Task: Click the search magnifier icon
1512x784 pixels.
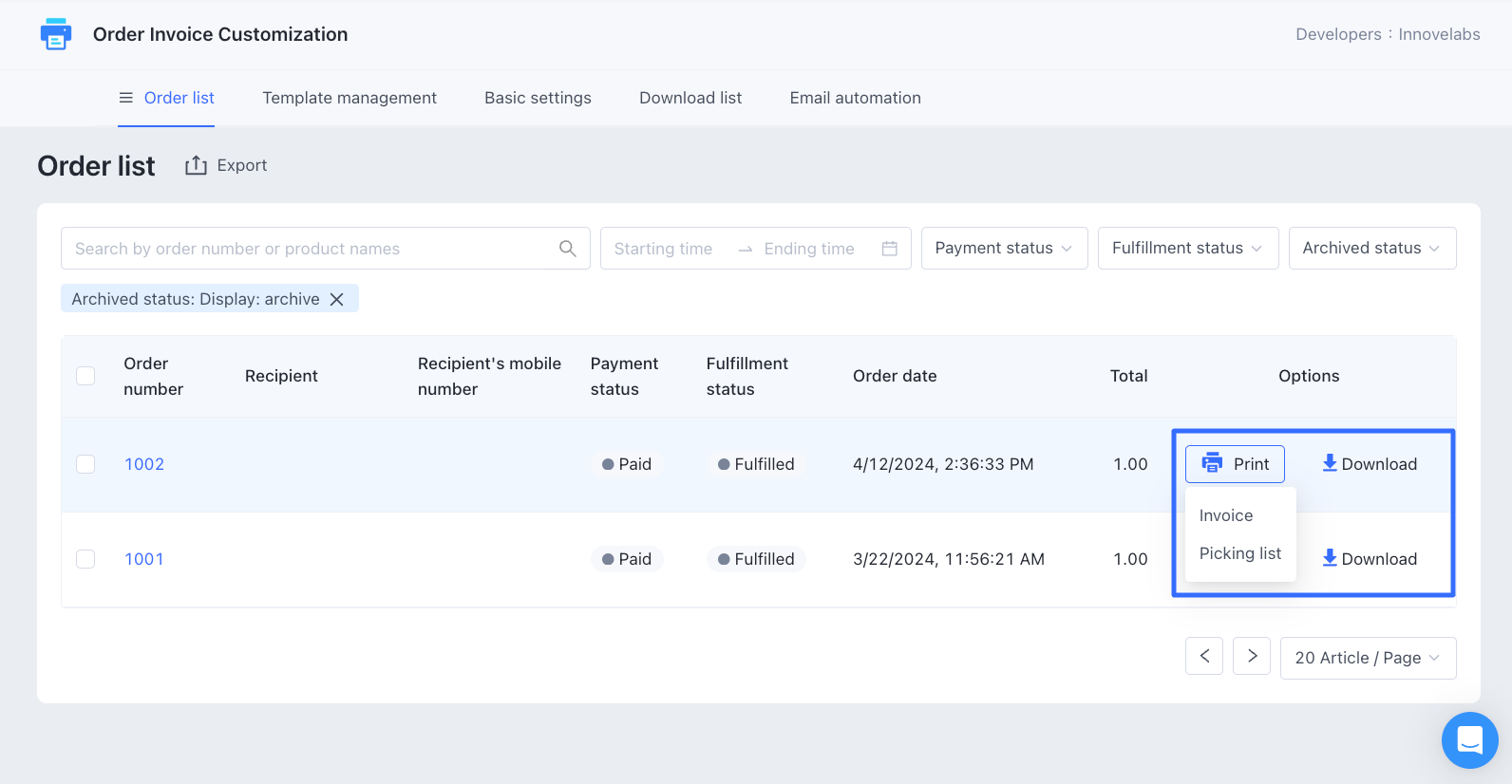Action: click(568, 249)
